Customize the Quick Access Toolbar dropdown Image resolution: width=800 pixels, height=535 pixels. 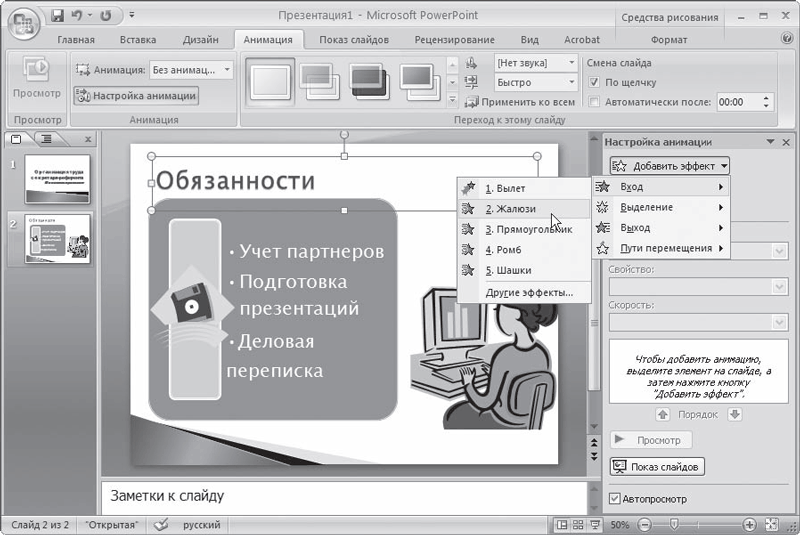click(132, 15)
